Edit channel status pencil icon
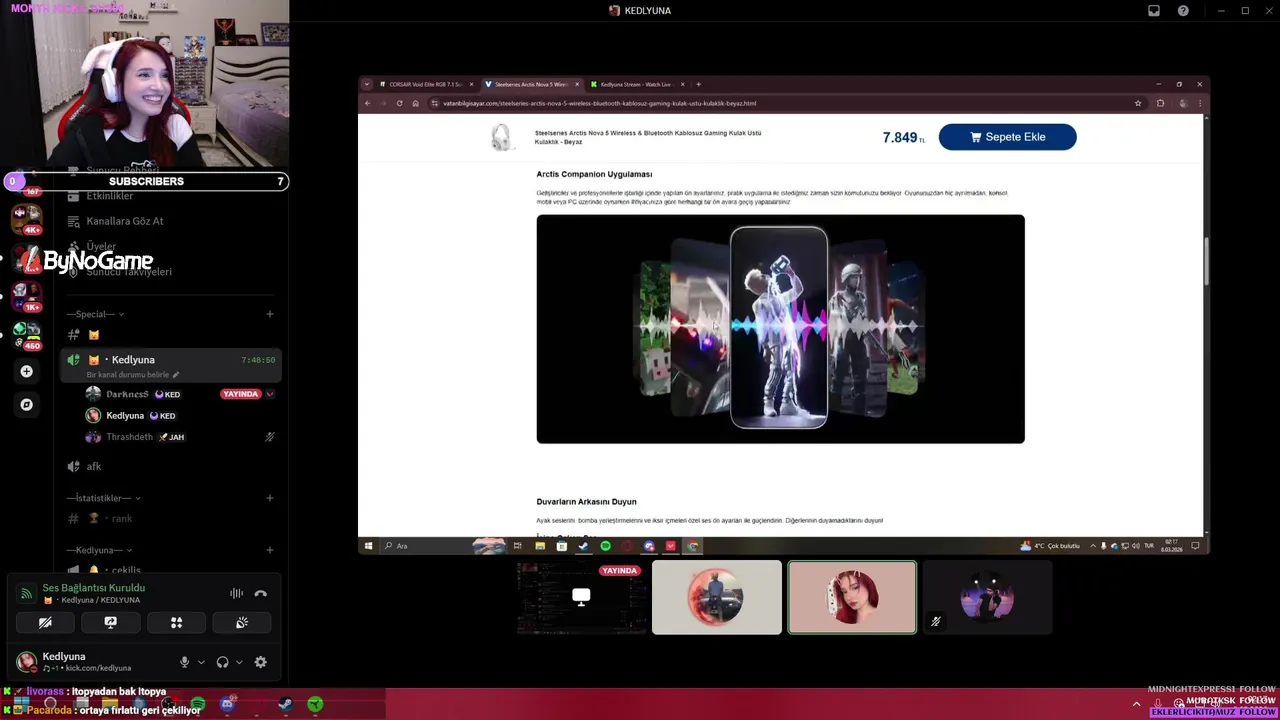The image size is (1280, 720). pos(176,375)
